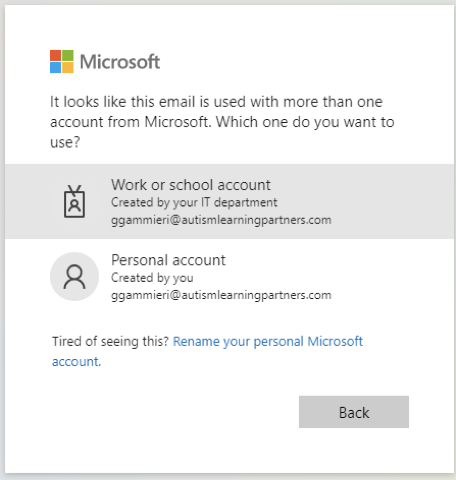Viewport: 456px width, 480px height.
Task: Click the Microsoft four-color logo
Action: click(x=62, y=62)
